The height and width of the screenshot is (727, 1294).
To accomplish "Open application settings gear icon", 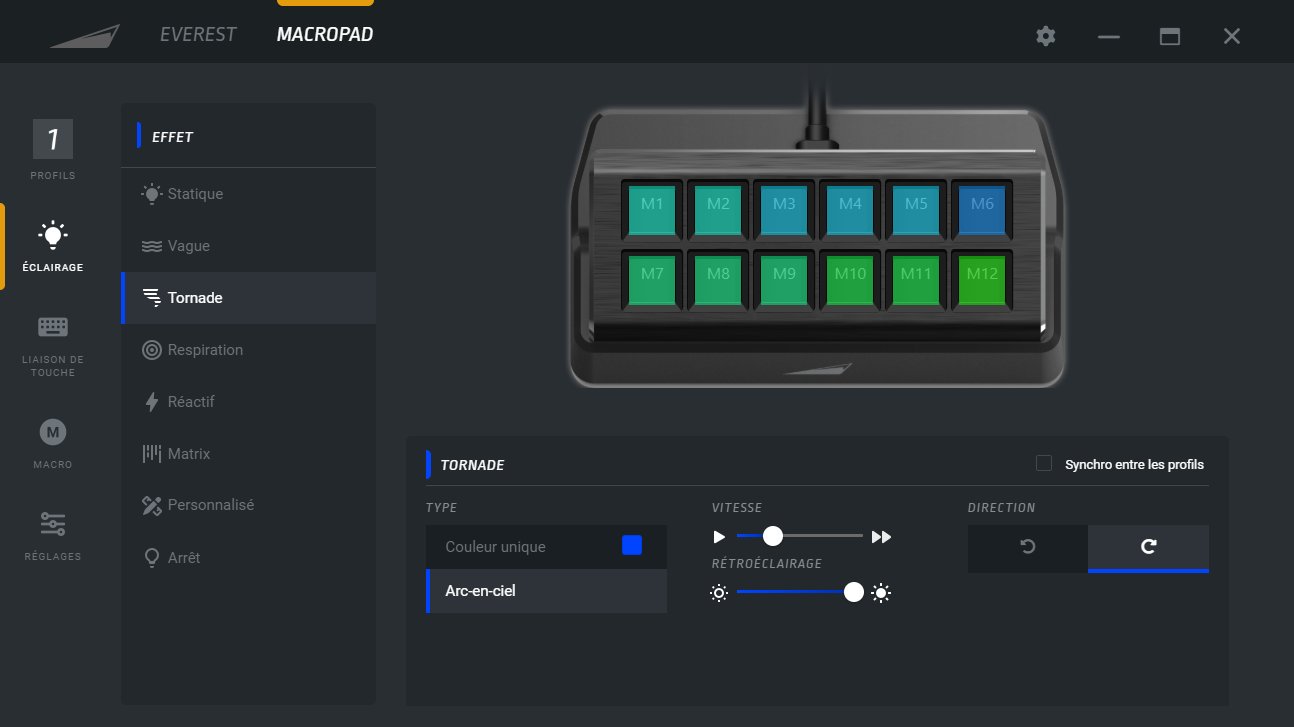I will 1046,36.
